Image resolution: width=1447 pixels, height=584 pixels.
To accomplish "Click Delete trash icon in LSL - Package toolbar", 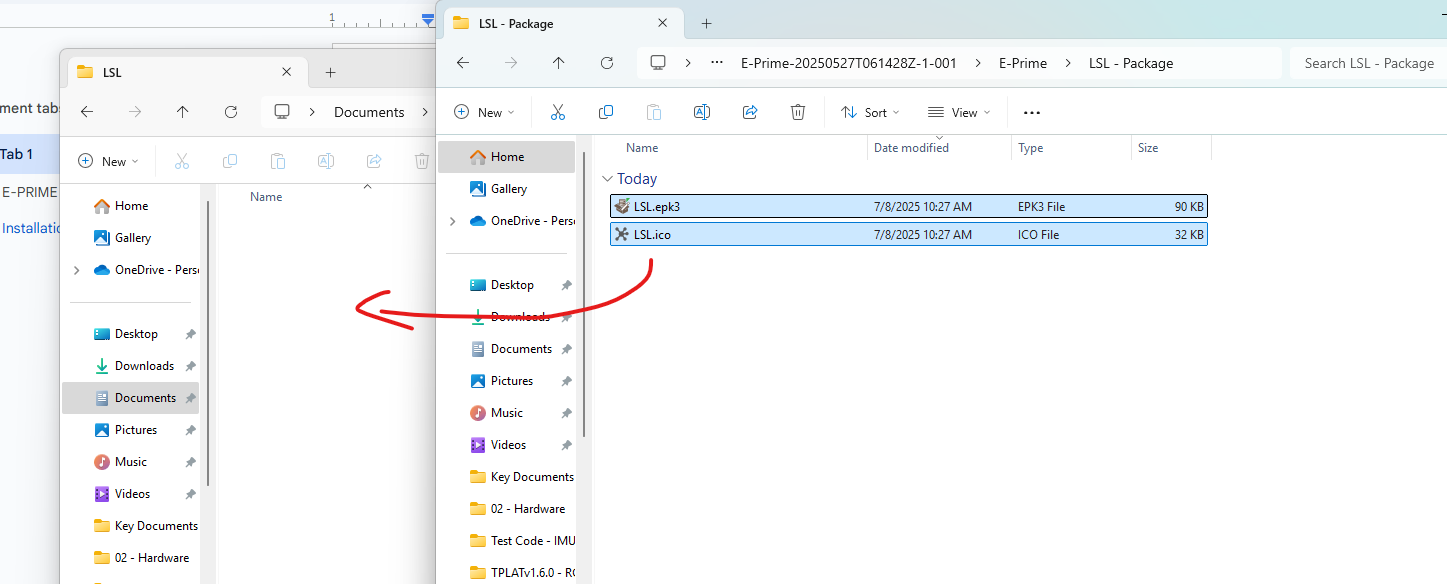I will coord(798,112).
